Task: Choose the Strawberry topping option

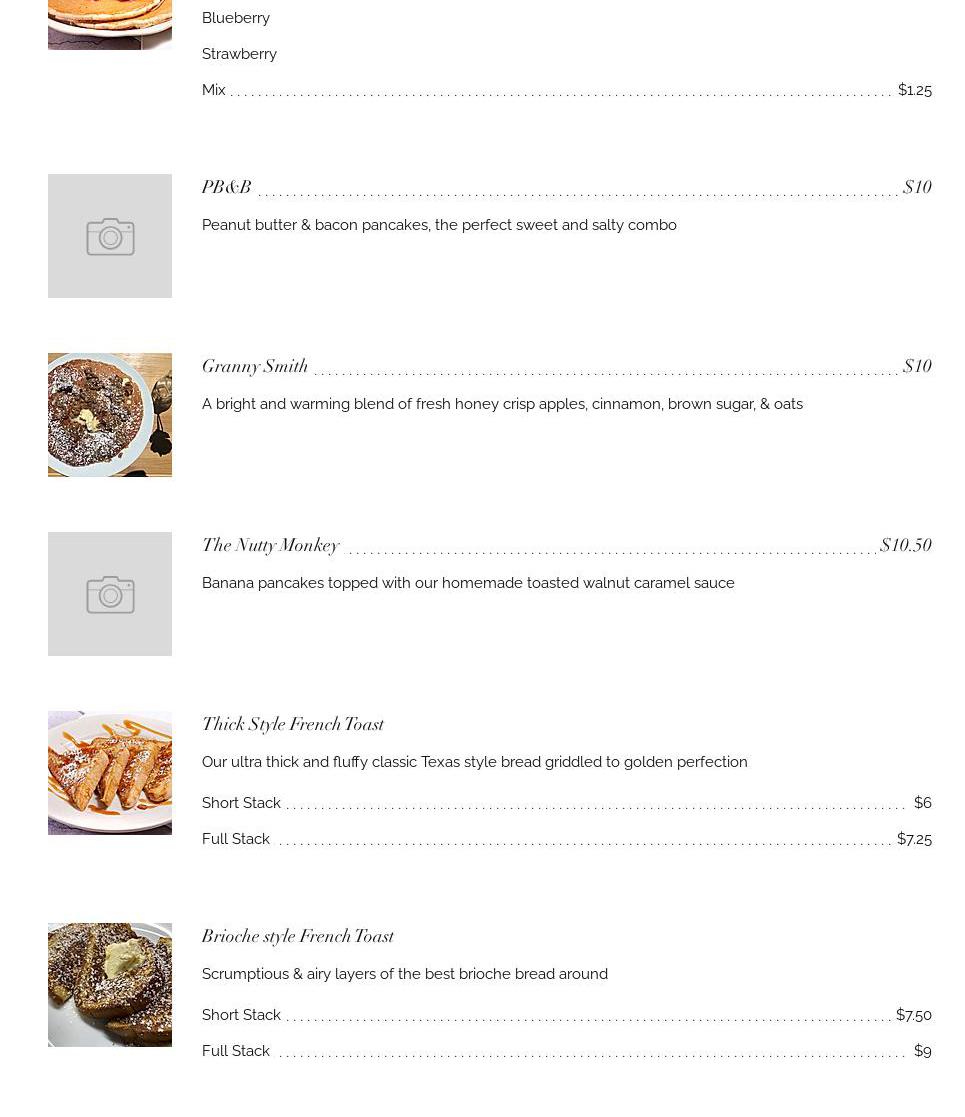Action: pos(240,54)
